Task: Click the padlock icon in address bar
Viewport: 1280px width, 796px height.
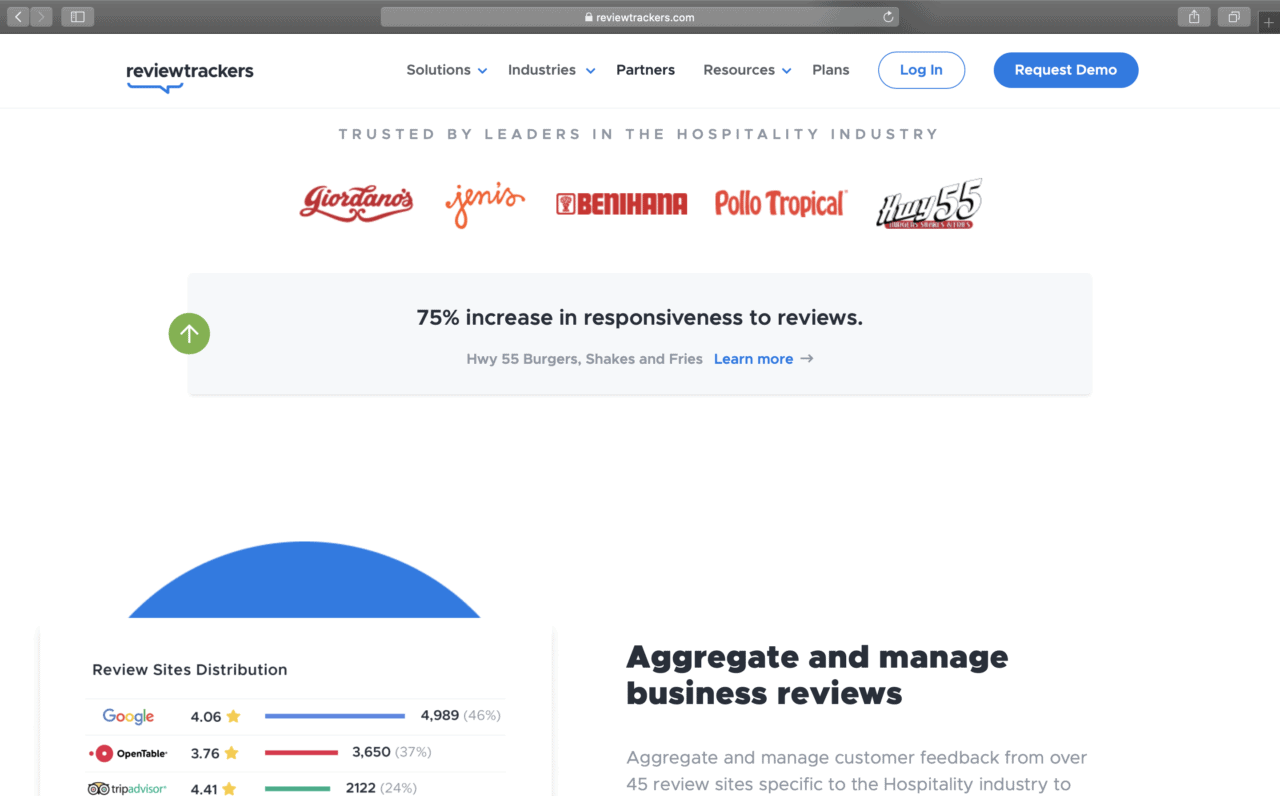Action: point(588,17)
